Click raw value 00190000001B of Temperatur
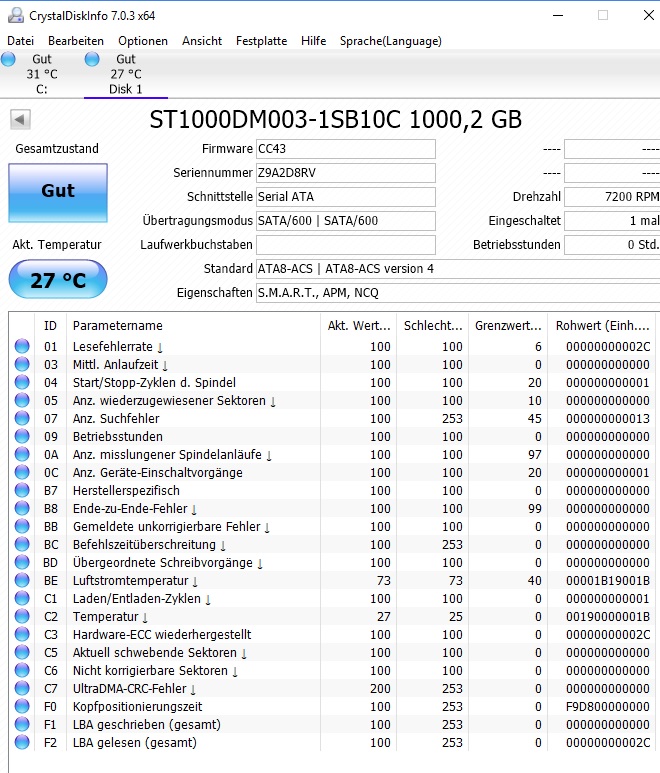Viewport: 660px width, 773px height. point(608,616)
